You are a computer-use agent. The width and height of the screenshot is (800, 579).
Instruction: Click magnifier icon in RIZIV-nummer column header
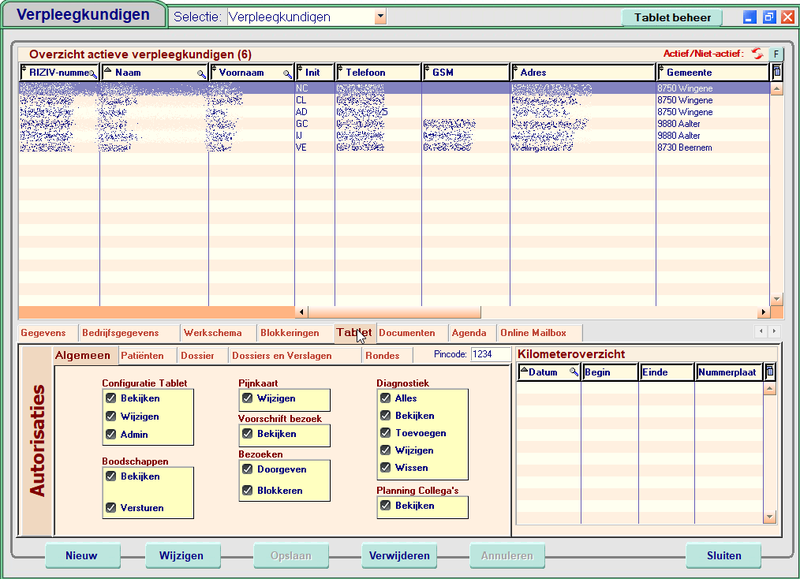(x=93, y=74)
